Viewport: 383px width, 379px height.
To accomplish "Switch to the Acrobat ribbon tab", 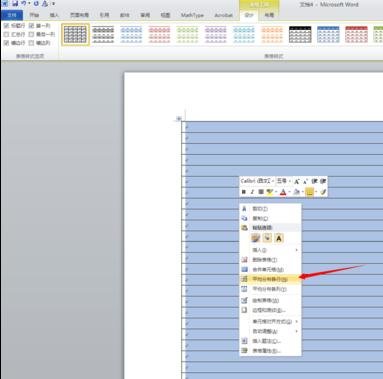I will [x=223, y=15].
